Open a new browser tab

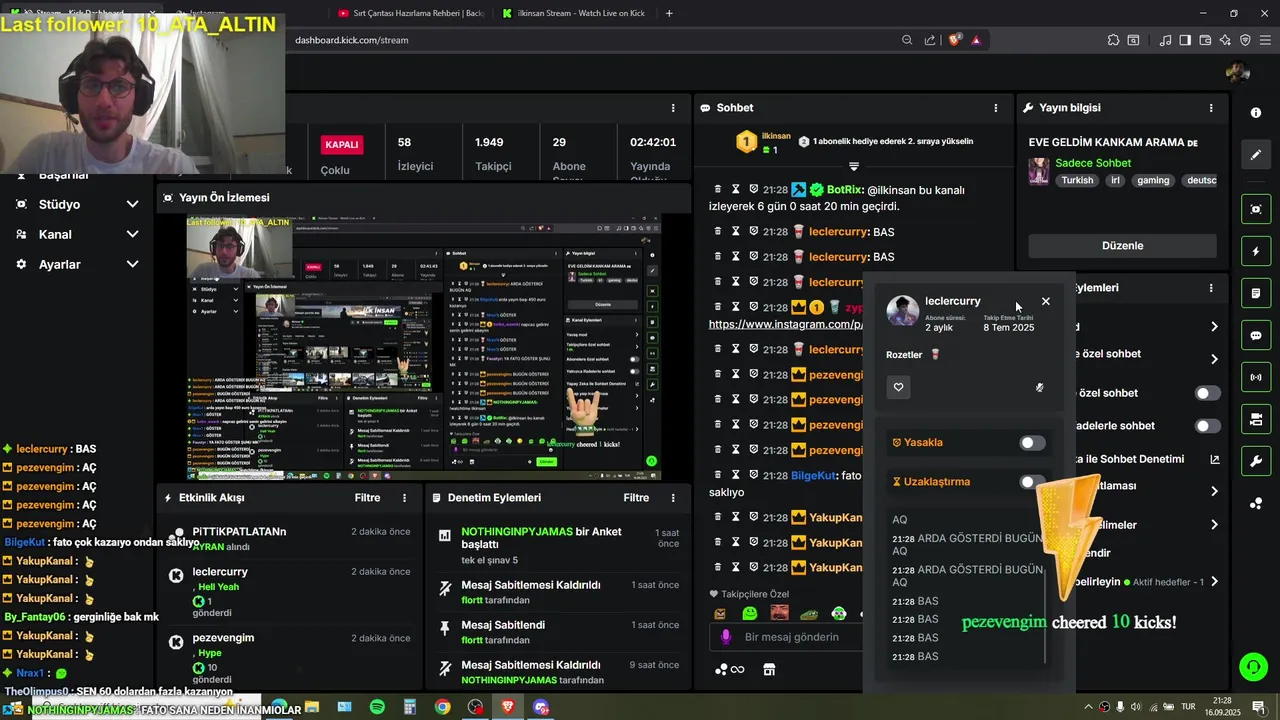point(669,13)
